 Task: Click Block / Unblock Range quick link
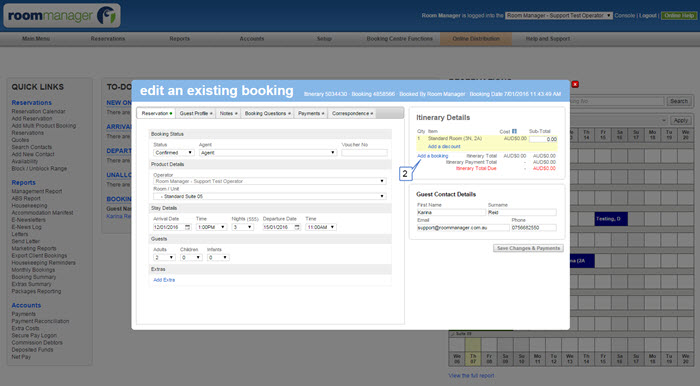pos(39,169)
